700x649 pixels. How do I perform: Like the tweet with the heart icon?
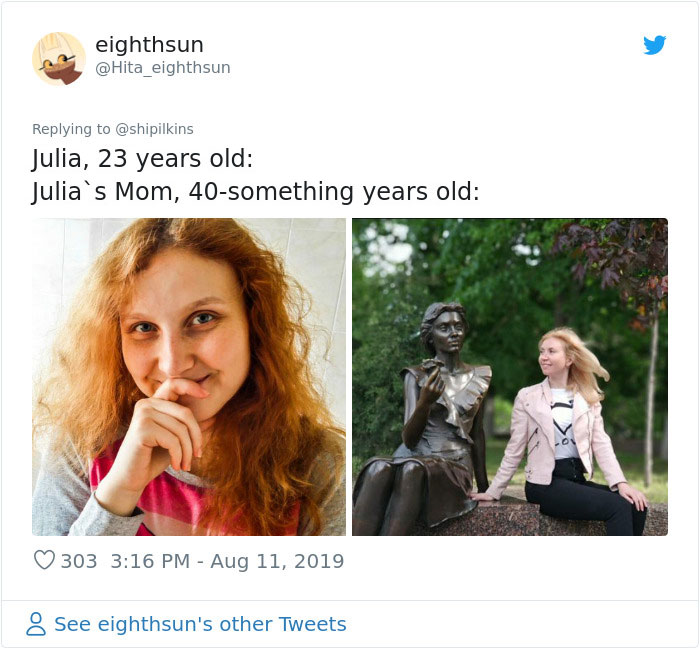coord(44,560)
